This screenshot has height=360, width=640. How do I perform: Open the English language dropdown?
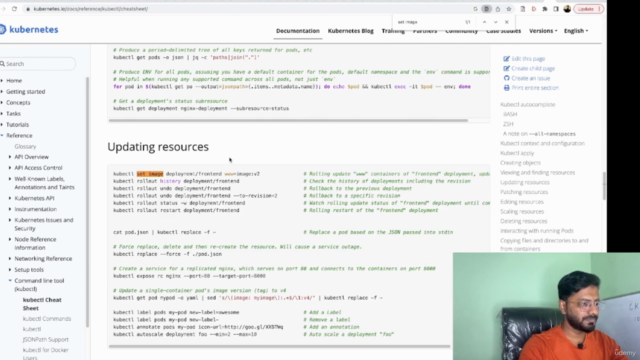coord(576,31)
